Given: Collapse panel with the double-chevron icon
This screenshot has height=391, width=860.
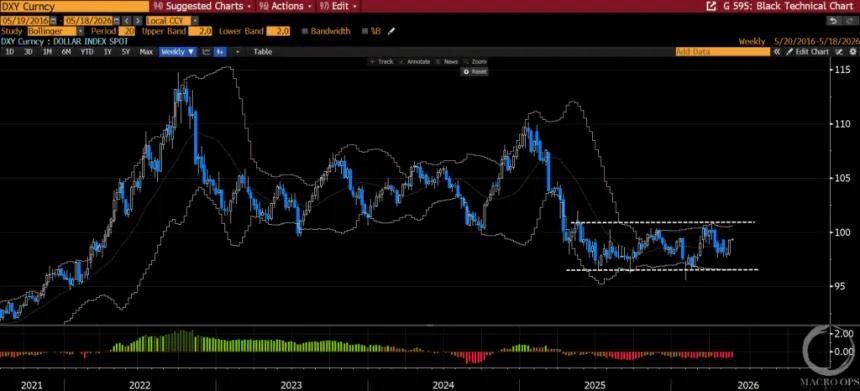Looking at the screenshot, I should tap(777, 52).
